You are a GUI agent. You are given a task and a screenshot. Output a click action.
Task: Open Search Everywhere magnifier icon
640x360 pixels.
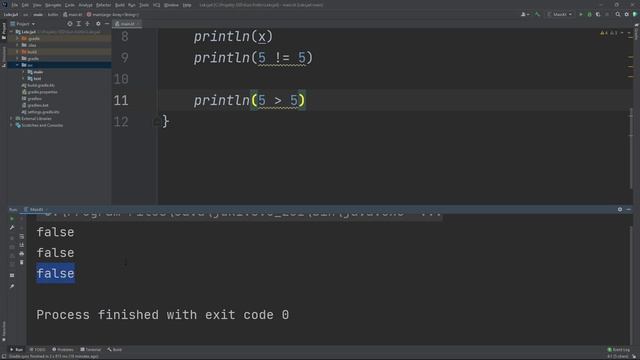[618, 14]
